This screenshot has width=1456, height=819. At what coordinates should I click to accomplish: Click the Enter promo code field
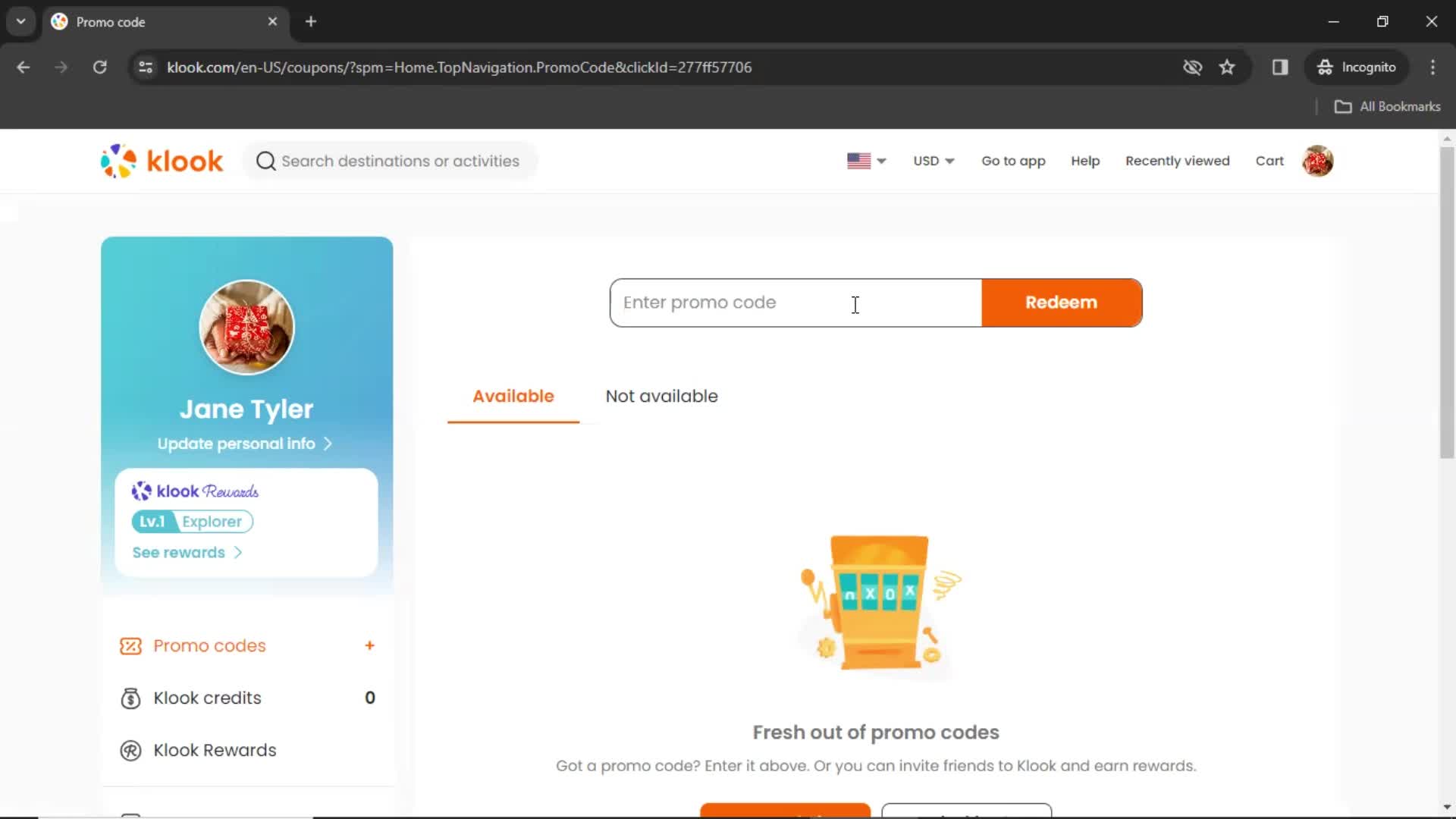tap(795, 303)
